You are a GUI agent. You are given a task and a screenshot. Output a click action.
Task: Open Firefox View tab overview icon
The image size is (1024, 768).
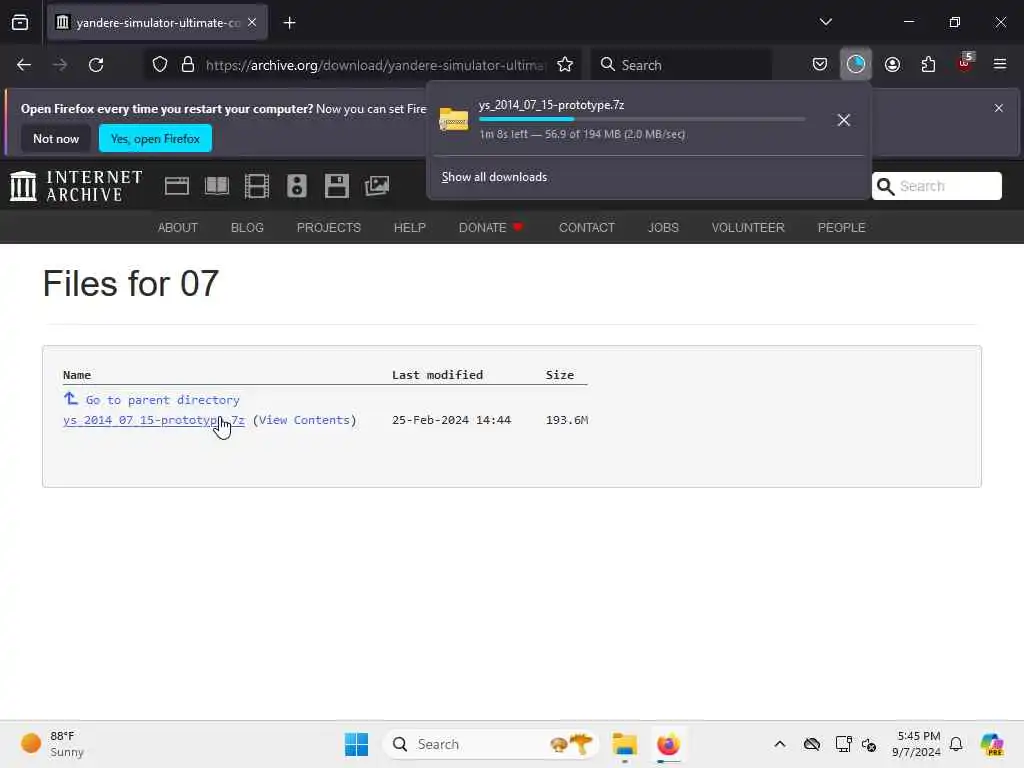click(20, 23)
